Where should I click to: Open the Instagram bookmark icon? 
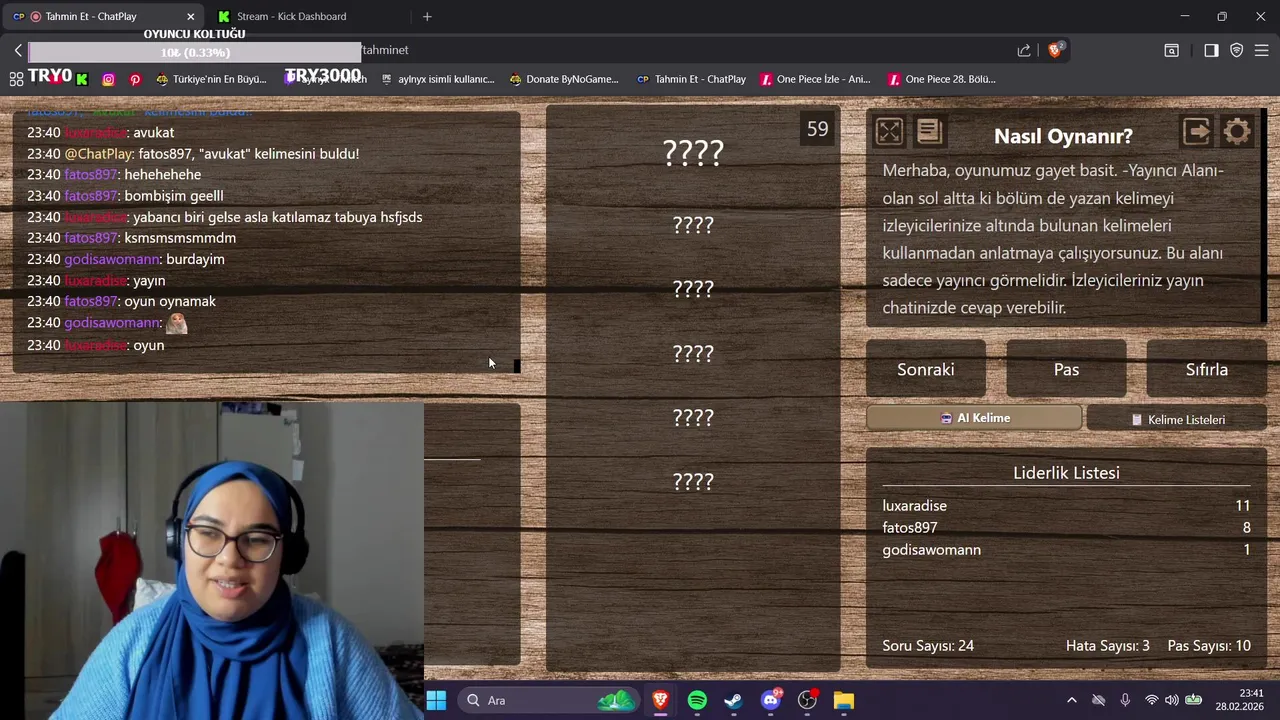(108, 79)
